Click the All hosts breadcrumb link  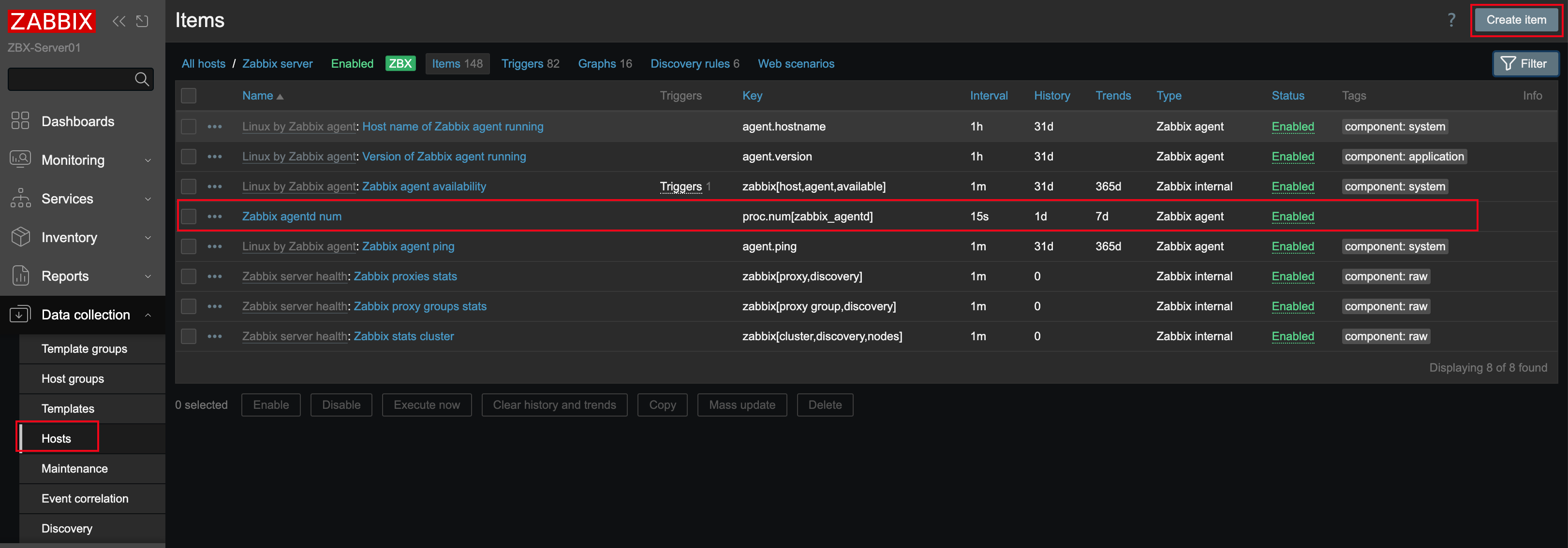point(203,63)
